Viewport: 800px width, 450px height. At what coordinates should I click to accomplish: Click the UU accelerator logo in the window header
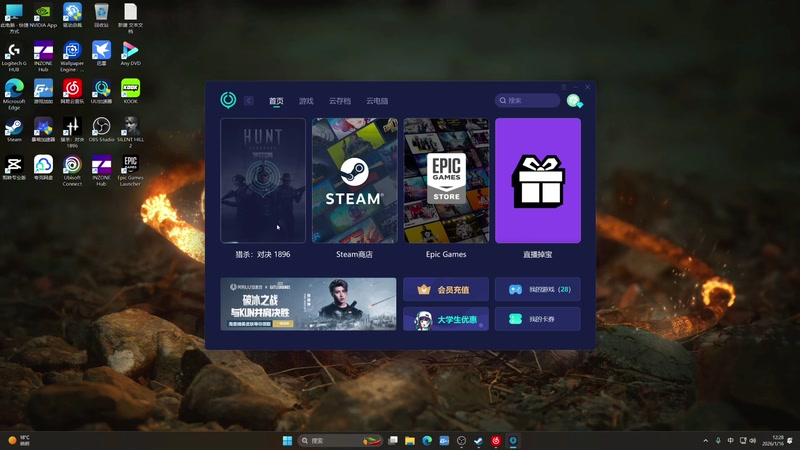228,99
